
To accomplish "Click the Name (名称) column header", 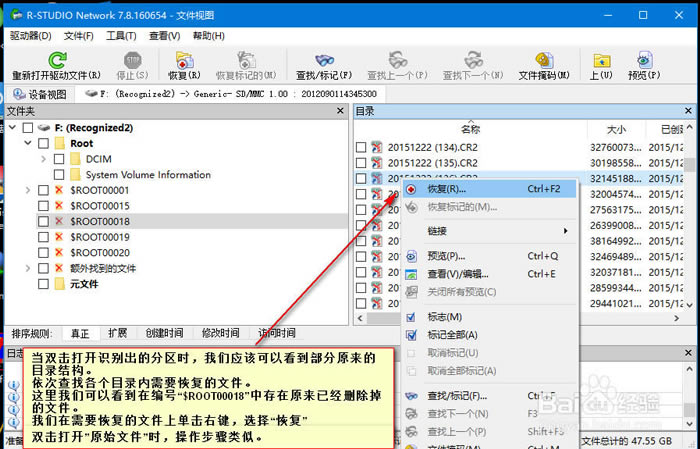I will (470, 129).
